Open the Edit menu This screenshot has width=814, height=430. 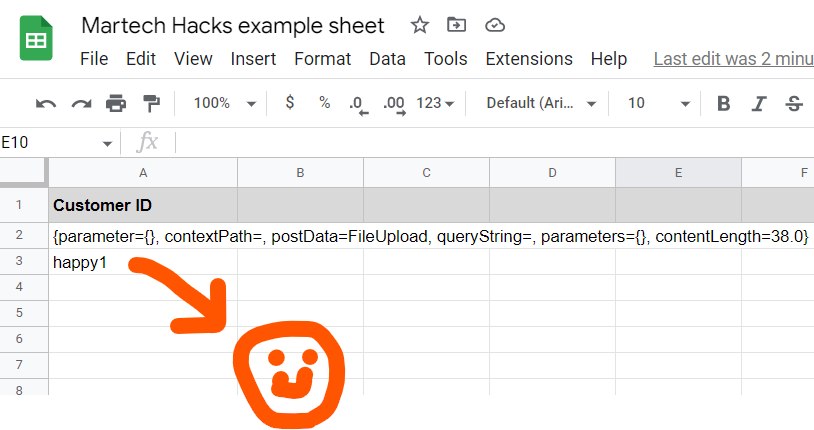[x=141, y=59]
